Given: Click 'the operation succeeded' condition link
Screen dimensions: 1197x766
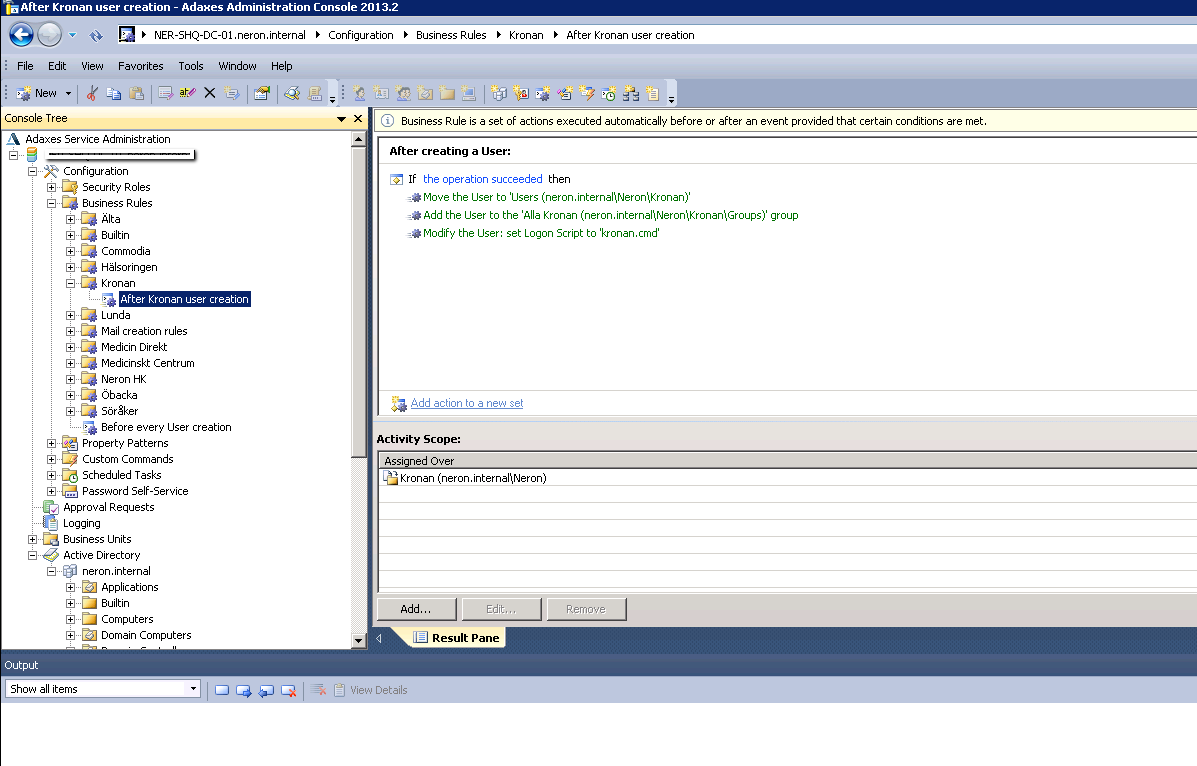Looking at the screenshot, I should tap(482, 179).
